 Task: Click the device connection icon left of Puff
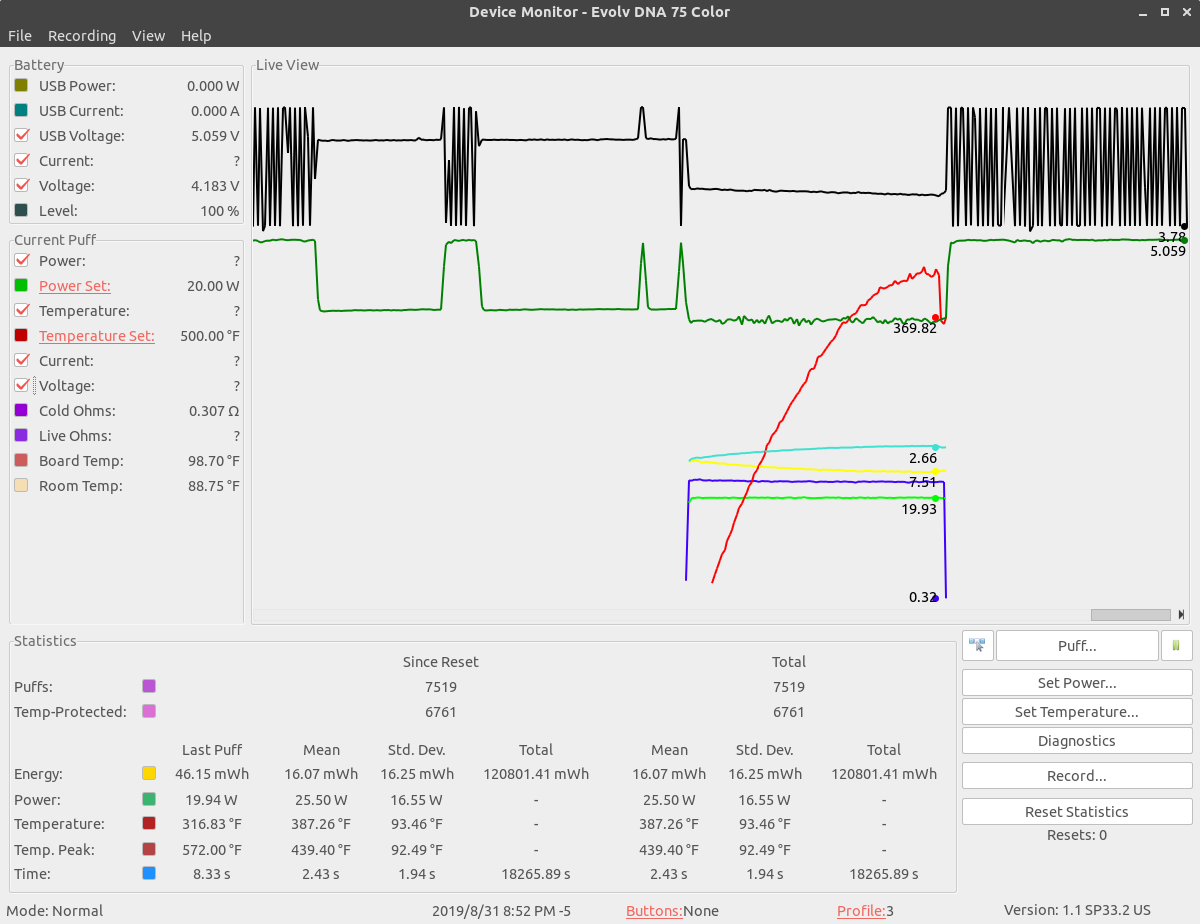(x=977, y=646)
